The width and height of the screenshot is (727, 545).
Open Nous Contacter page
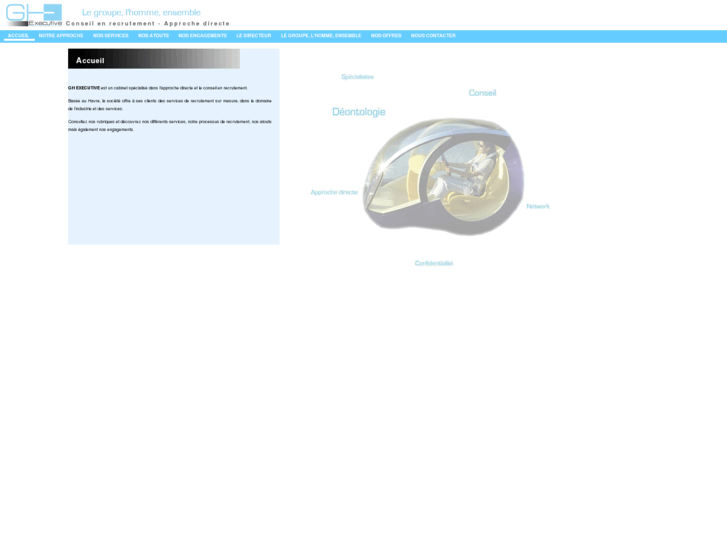(x=433, y=36)
